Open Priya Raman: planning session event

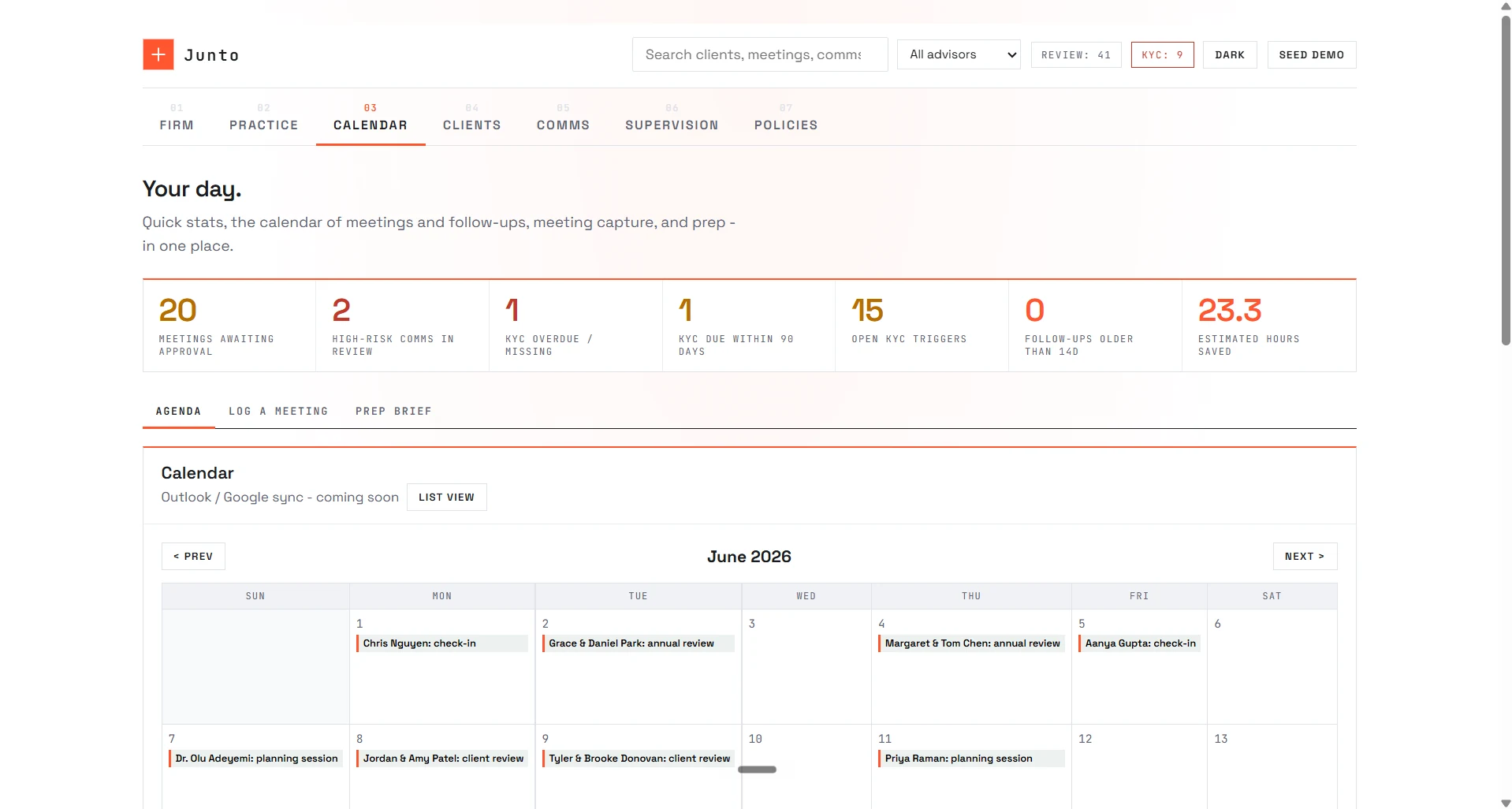point(971,759)
